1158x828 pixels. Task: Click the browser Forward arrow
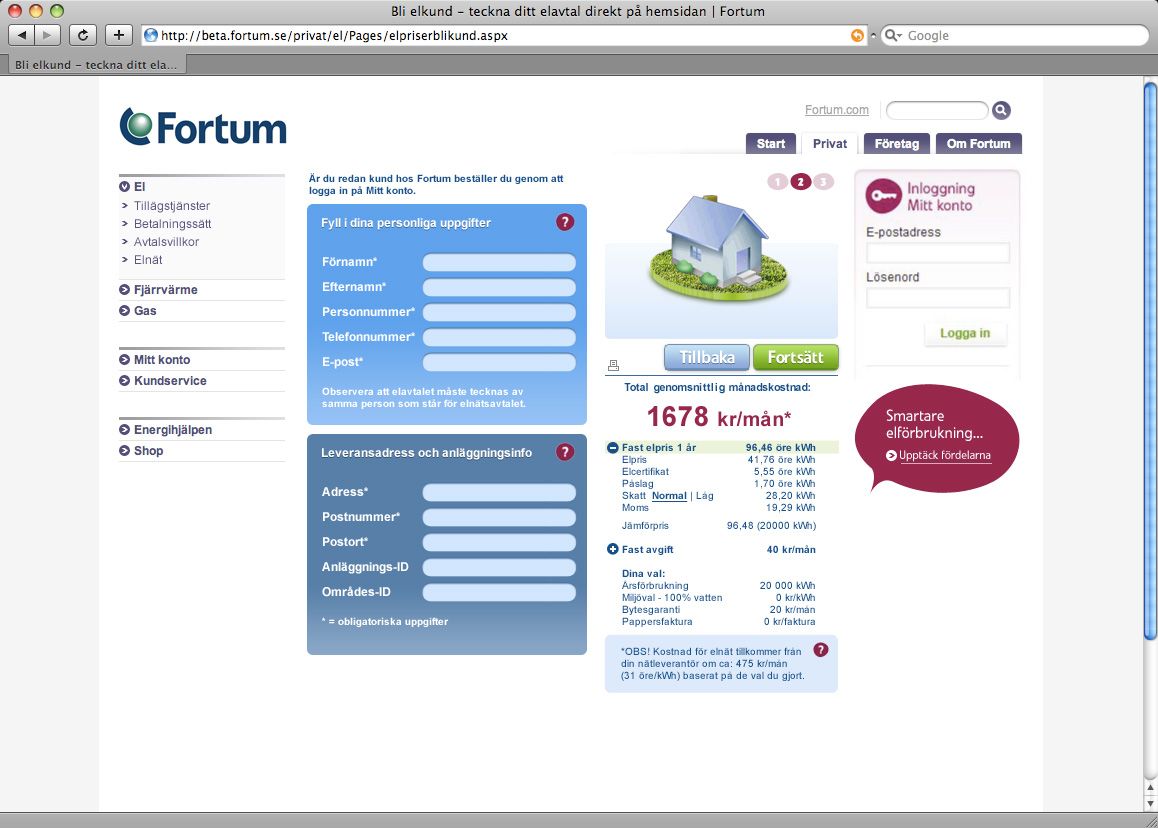coord(47,35)
